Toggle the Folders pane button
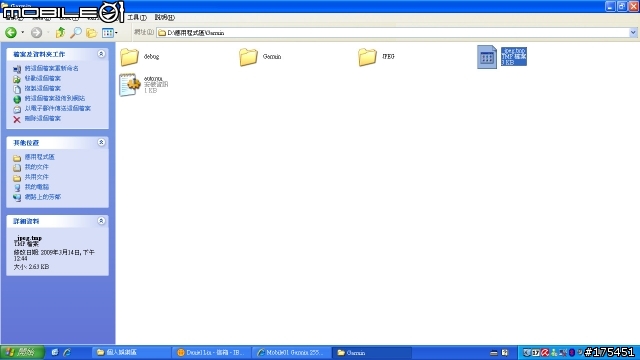This screenshot has height=360, width=640. 91,33
